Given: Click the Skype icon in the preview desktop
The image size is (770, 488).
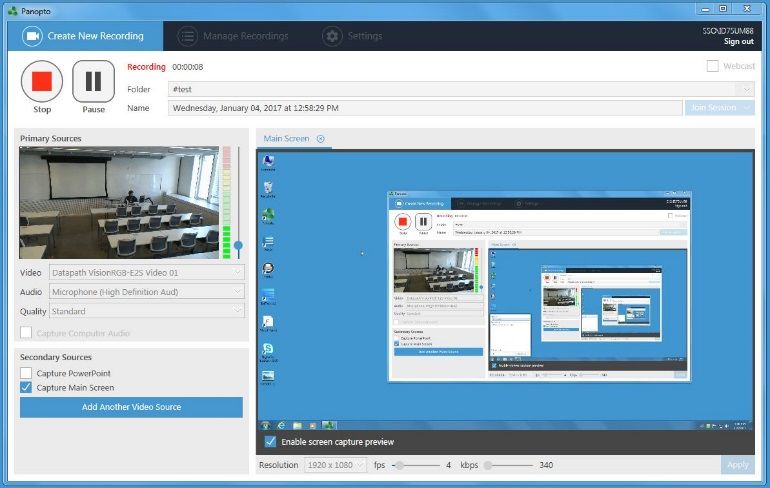Looking at the screenshot, I should [x=268, y=352].
